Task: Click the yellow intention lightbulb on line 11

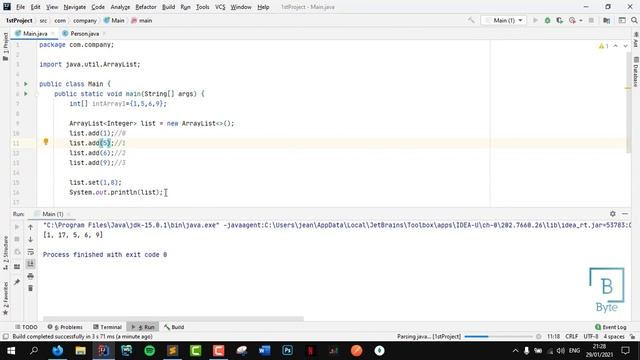Action: pos(46,142)
